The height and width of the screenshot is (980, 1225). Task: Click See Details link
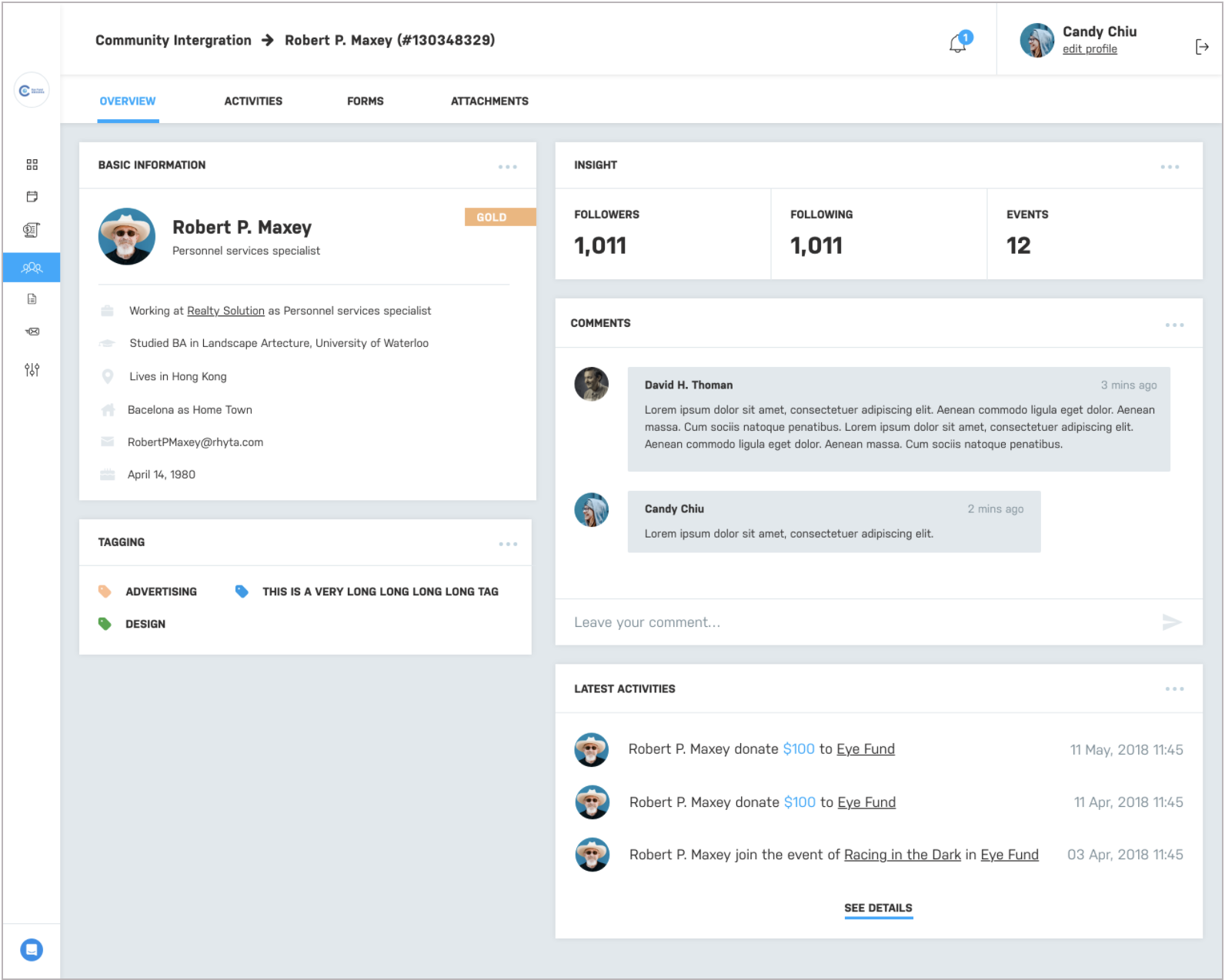click(x=878, y=908)
